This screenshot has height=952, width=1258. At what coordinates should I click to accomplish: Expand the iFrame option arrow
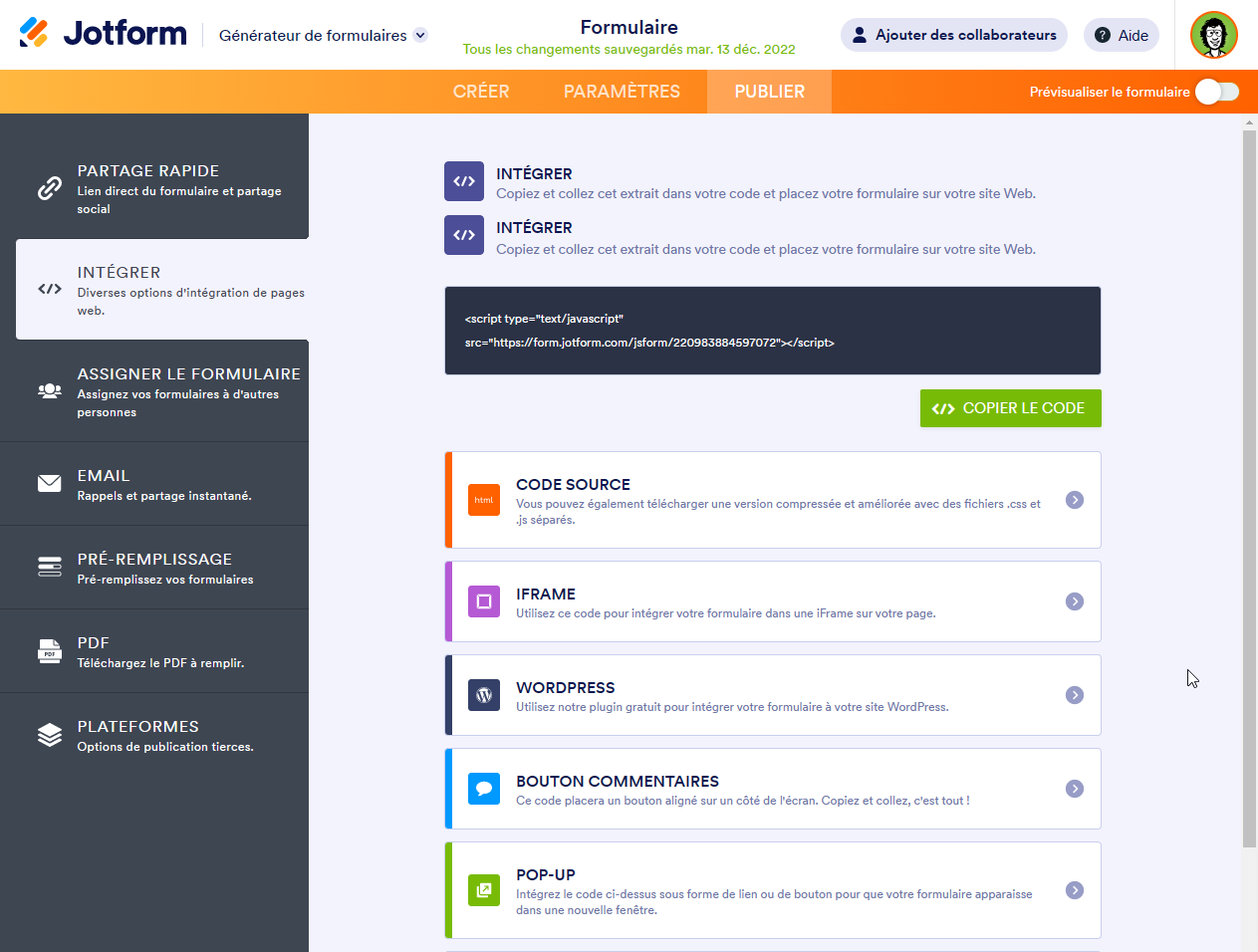[x=1075, y=601]
